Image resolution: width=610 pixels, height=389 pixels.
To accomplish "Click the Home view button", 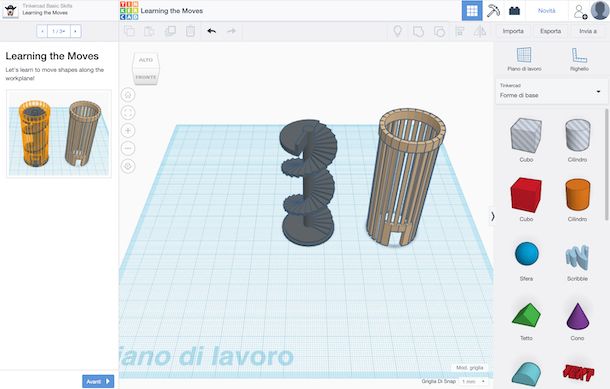I will pos(128,95).
